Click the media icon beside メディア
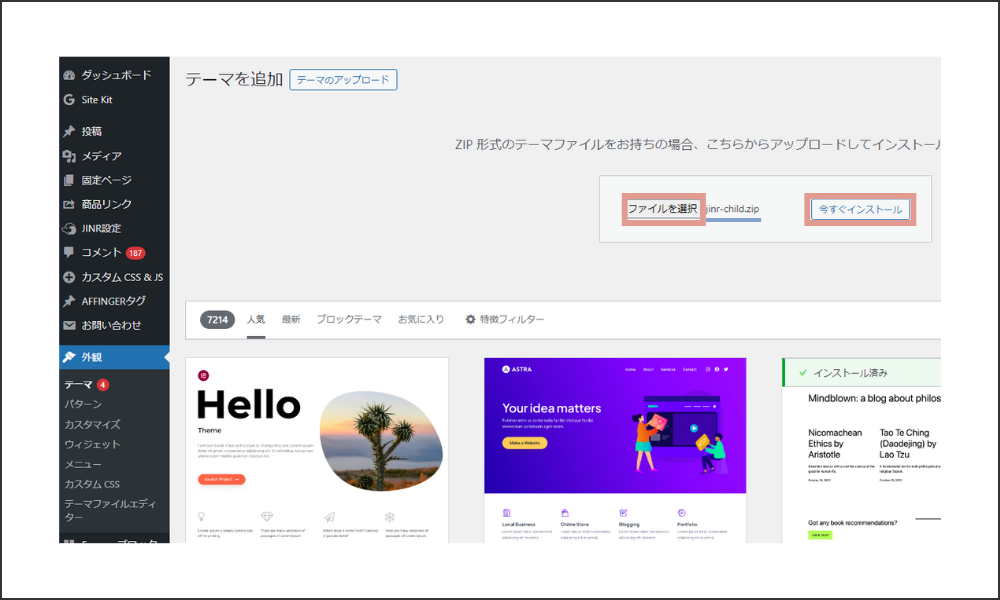1000x600 pixels. 69,156
